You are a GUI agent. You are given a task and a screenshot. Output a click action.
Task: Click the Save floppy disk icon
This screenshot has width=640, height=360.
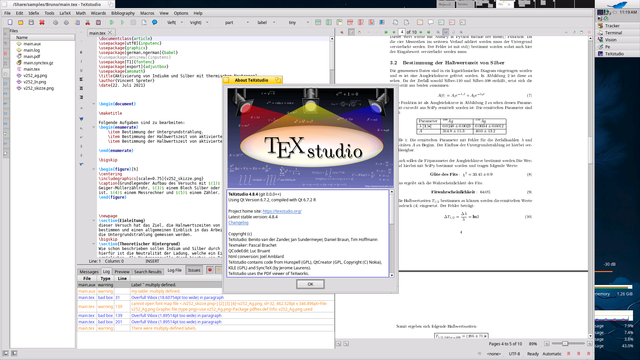[x=31, y=22]
